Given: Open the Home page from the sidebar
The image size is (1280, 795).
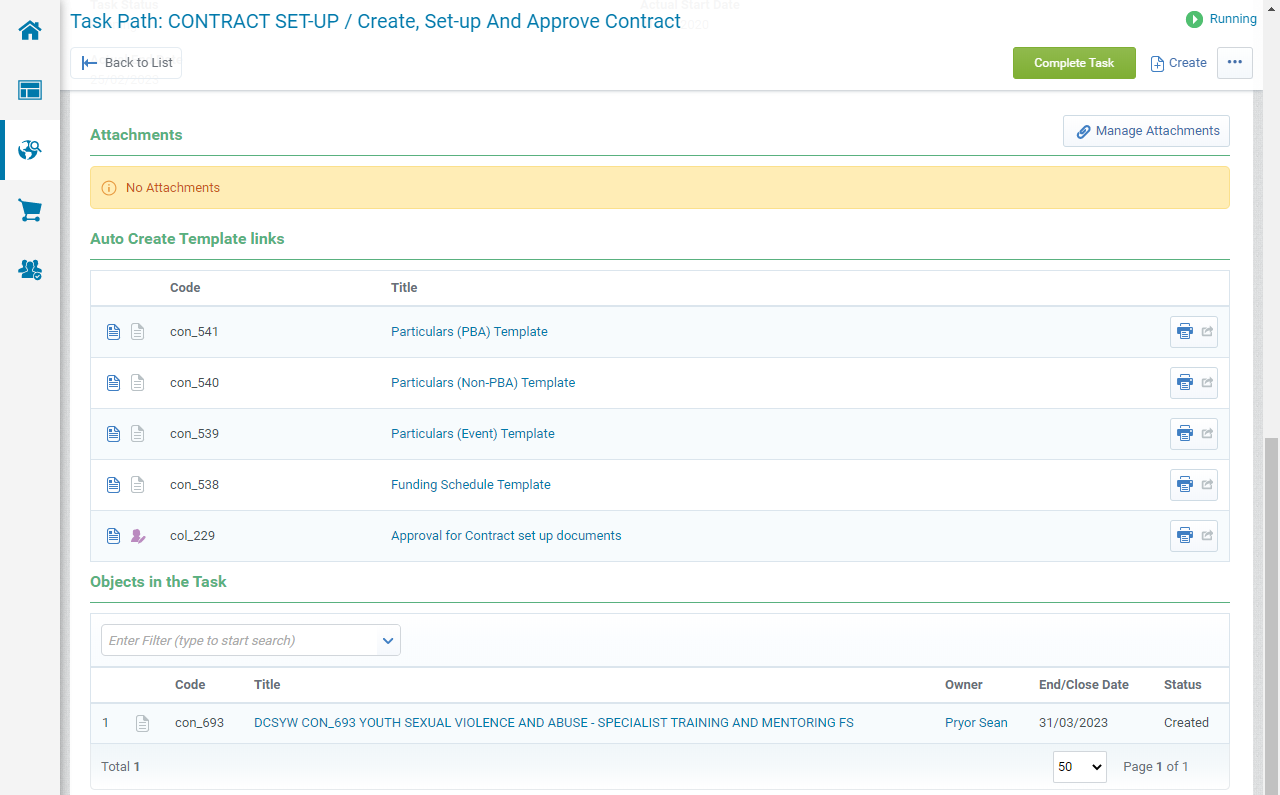Looking at the screenshot, I should coord(29,30).
